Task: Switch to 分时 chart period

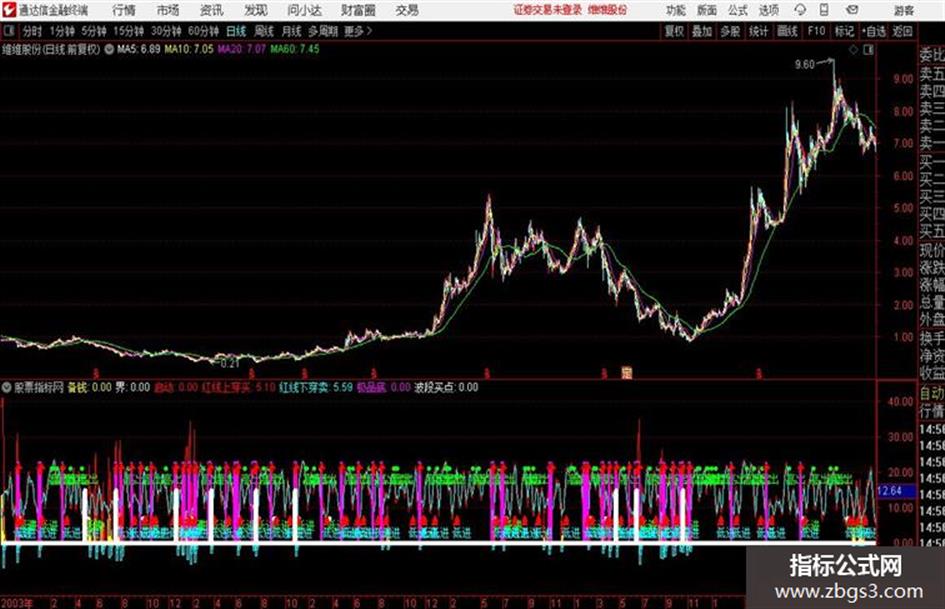Action: [33, 31]
